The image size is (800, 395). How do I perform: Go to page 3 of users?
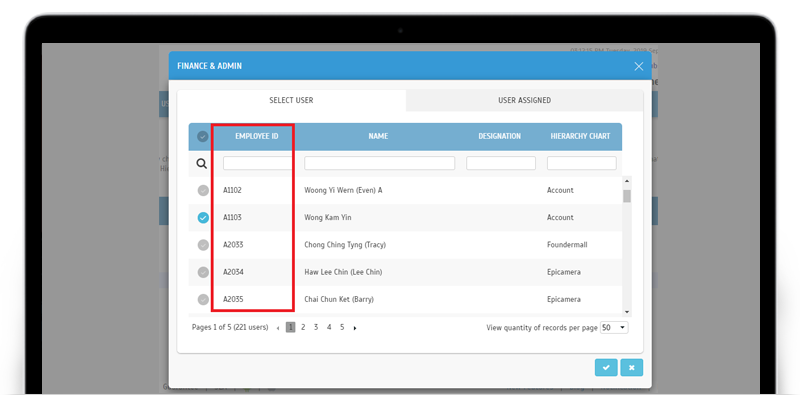coord(316,328)
